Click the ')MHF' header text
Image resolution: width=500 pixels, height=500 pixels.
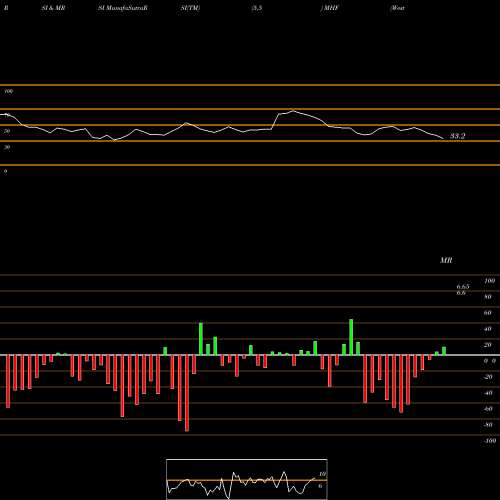click(330, 8)
